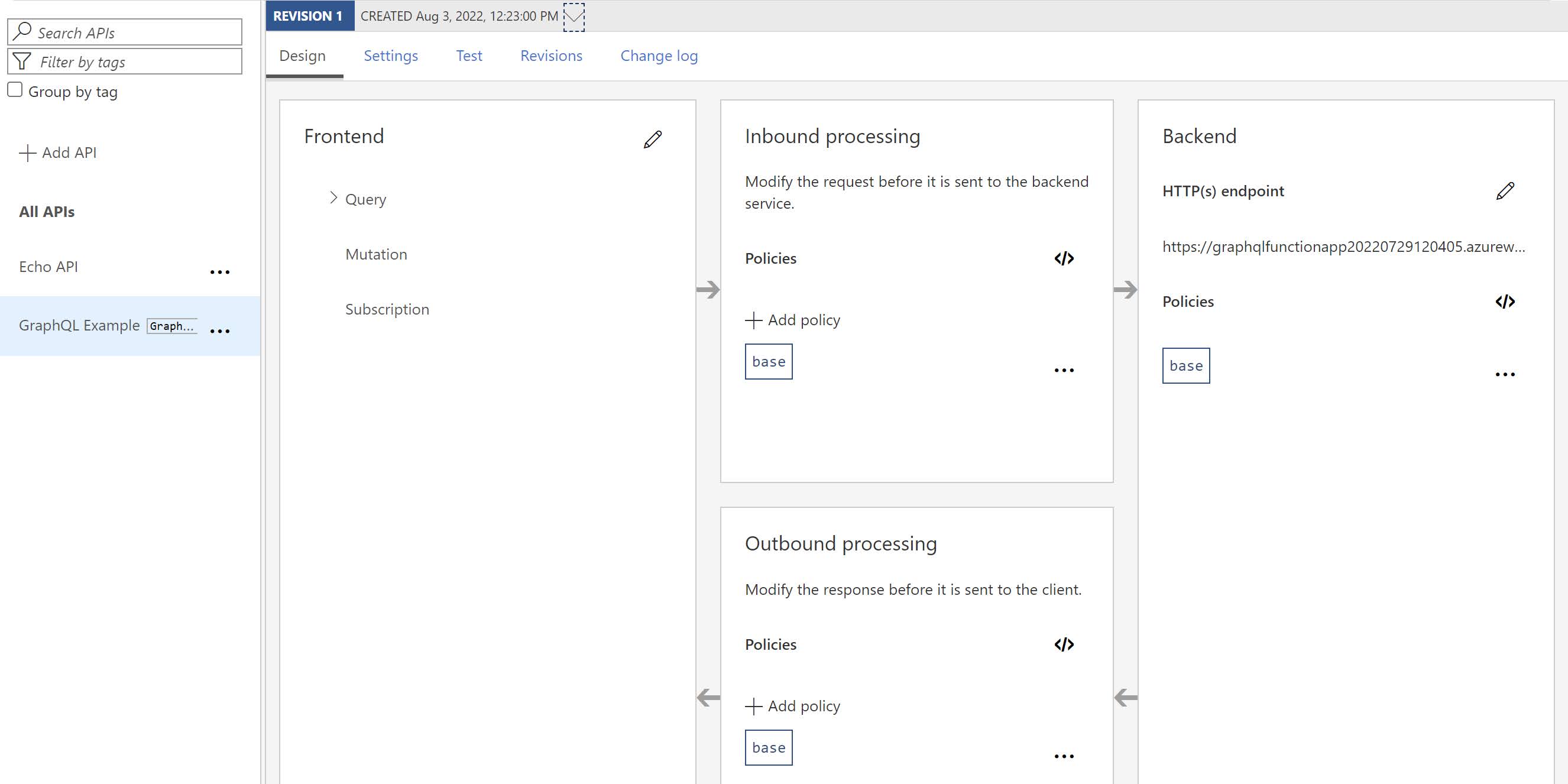This screenshot has height=784, width=1568.
Task: Select the Mutation item in Frontend
Action: pos(375,254)
